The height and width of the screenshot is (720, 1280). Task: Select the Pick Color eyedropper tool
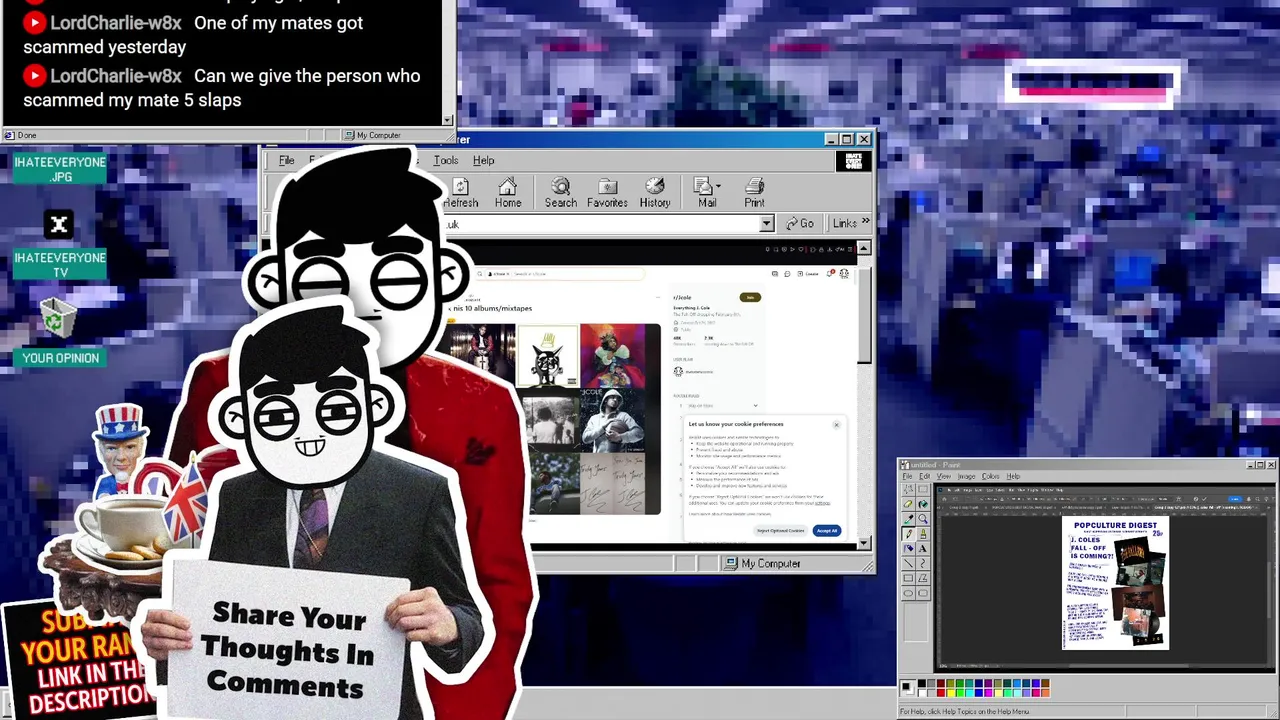[x=908, y=519]
